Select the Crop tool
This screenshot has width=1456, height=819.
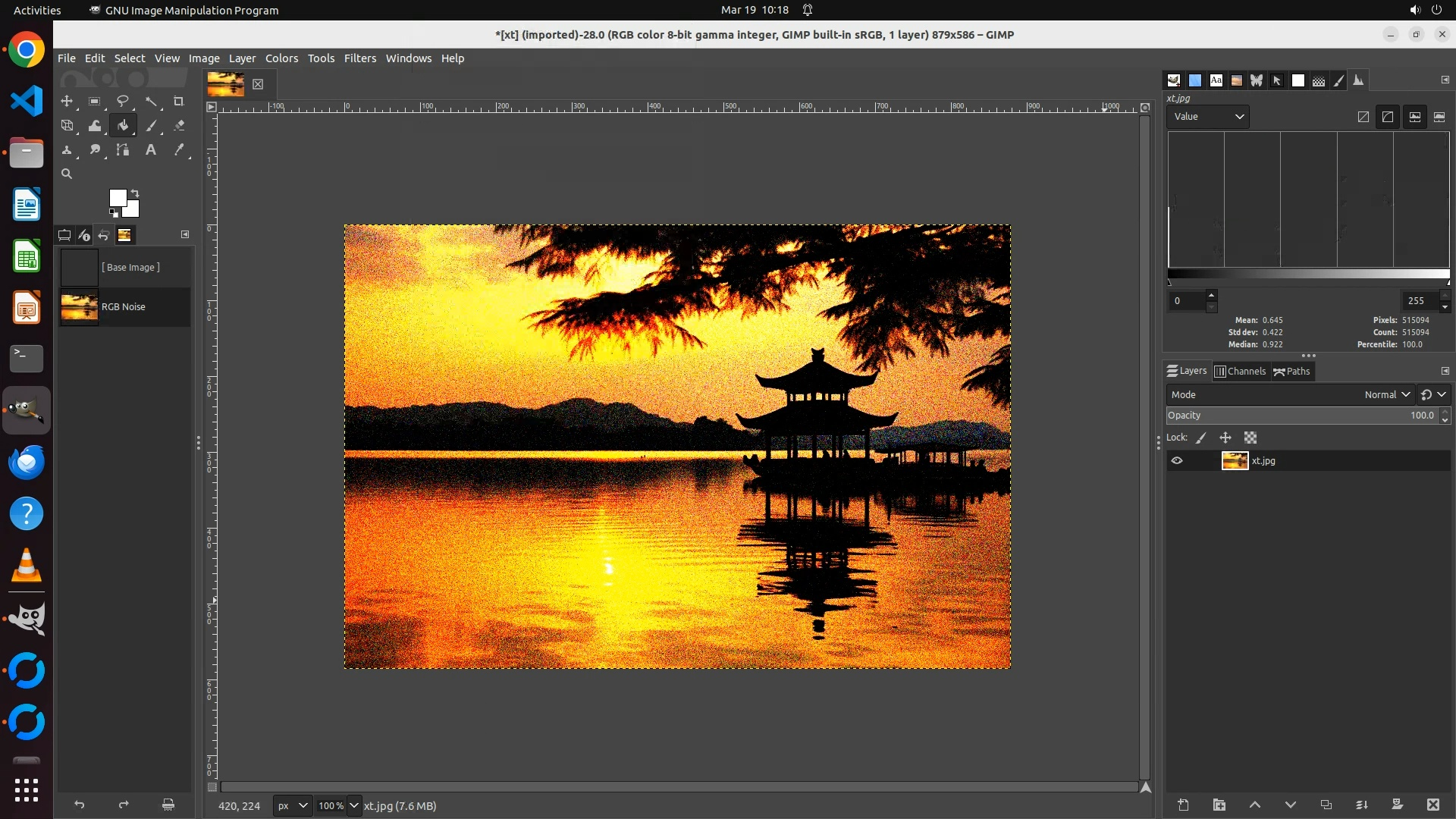tap(178, 101)
